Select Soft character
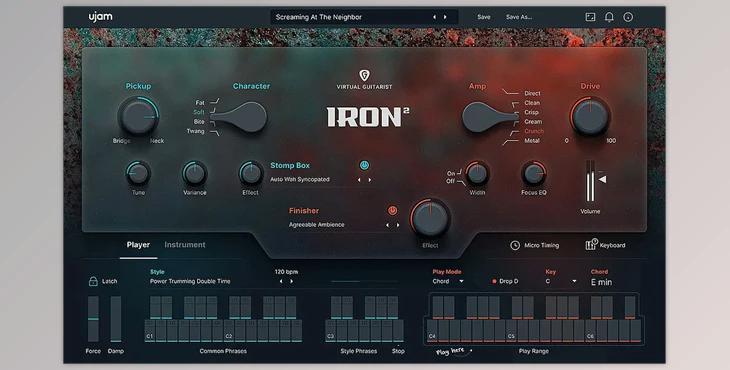This screenshot has height=370, width=730. 199,112
